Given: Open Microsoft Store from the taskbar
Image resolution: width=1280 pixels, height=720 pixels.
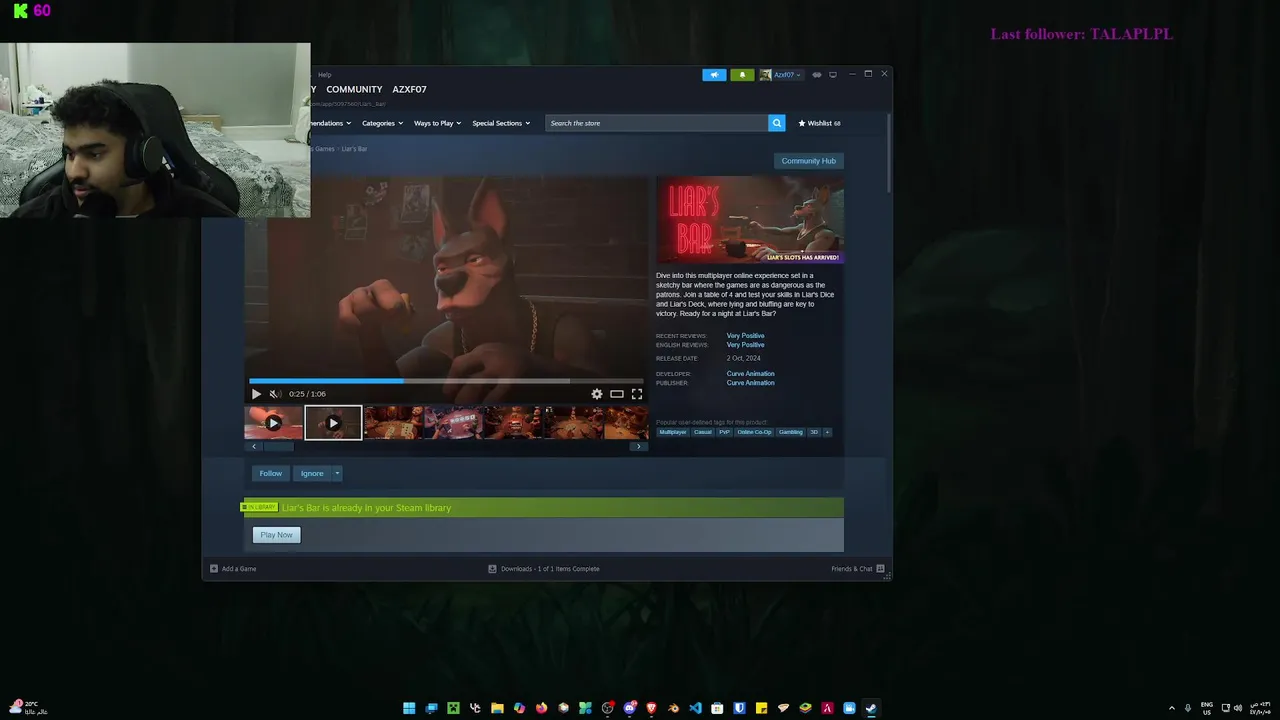Looking at the screenshot, I should [717, 708].
